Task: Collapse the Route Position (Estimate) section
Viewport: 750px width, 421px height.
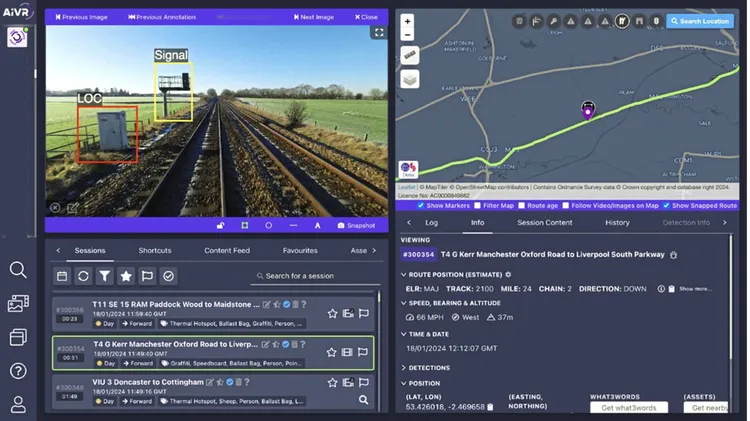Action: click(403, 275)
